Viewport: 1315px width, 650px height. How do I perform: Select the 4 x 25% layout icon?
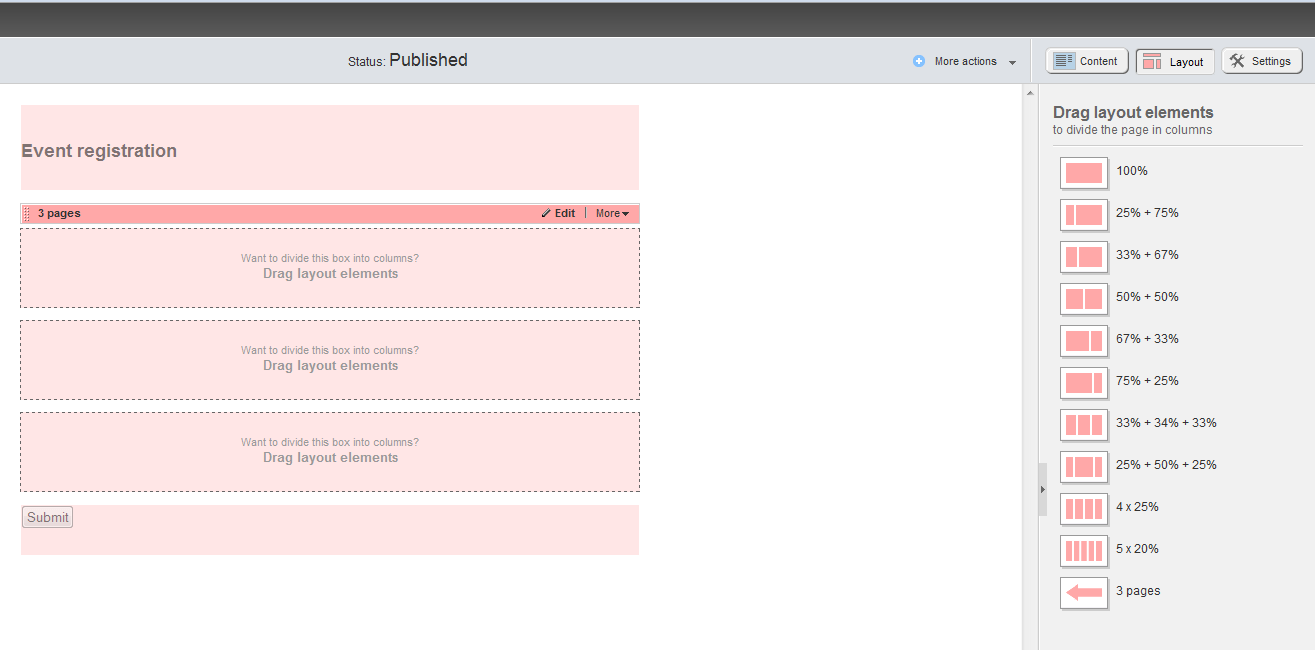[x=1083, y=508]
